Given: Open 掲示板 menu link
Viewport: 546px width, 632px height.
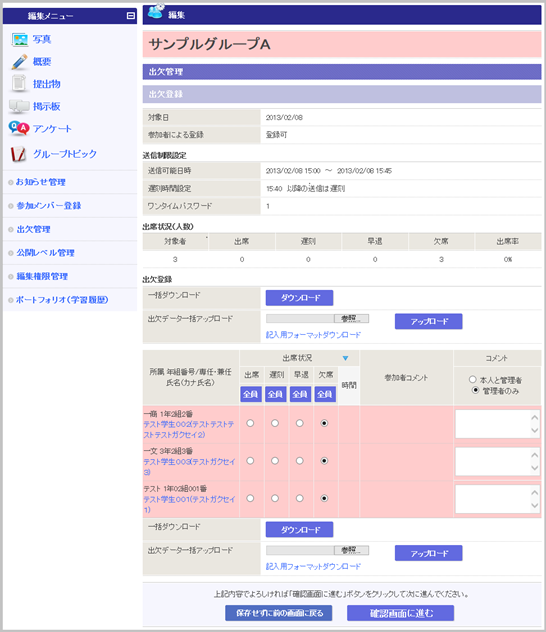Looking at the screenshot, I should coord(47,106).
